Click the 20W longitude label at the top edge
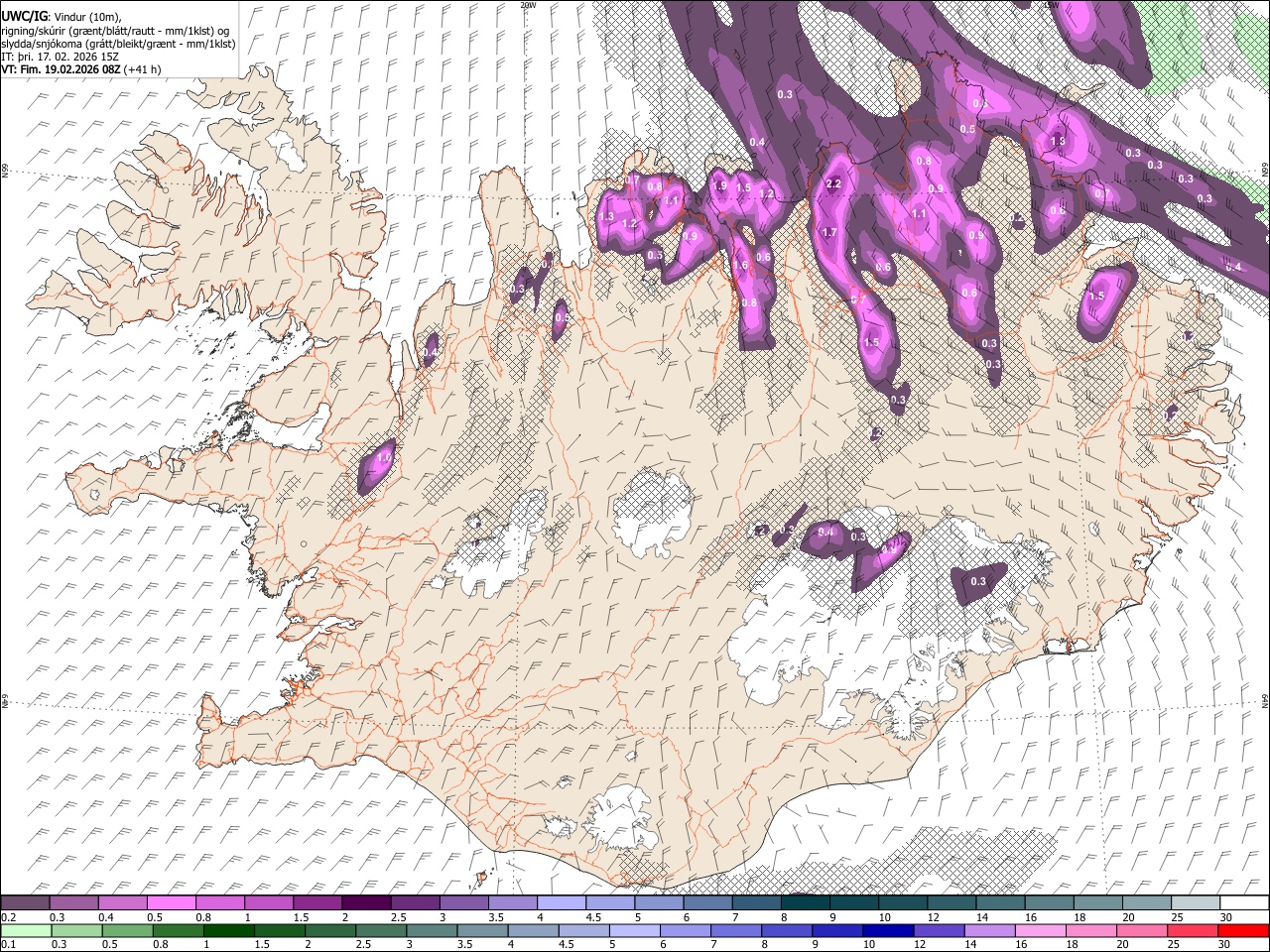This screenshot has width=1270, height=952. point(528,5)
